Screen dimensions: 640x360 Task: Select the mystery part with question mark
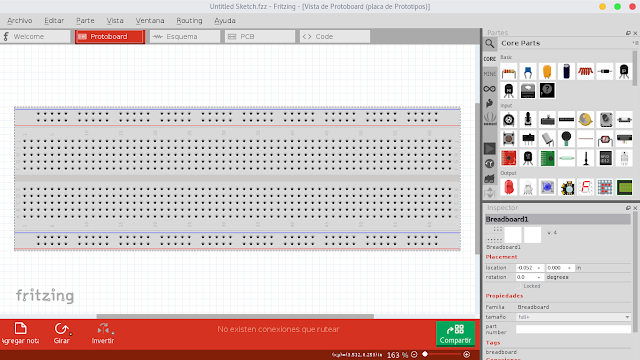click(x=547, y=91)
